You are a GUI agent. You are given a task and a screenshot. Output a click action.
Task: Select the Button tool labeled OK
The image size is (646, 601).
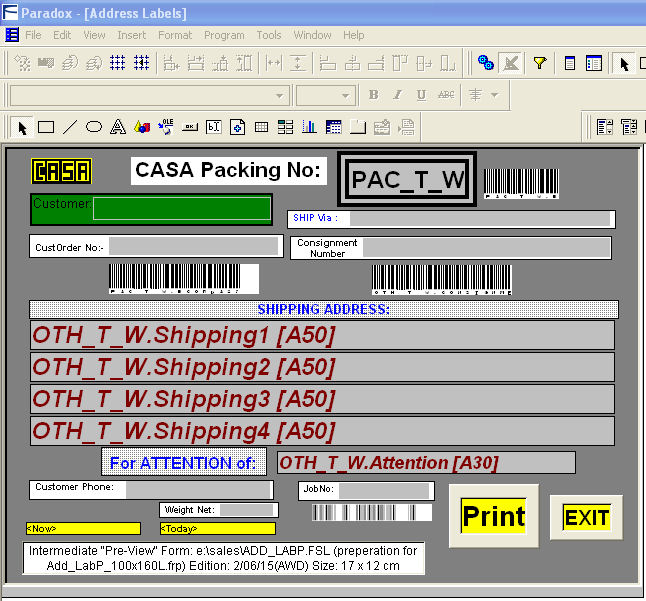[190, 127]
